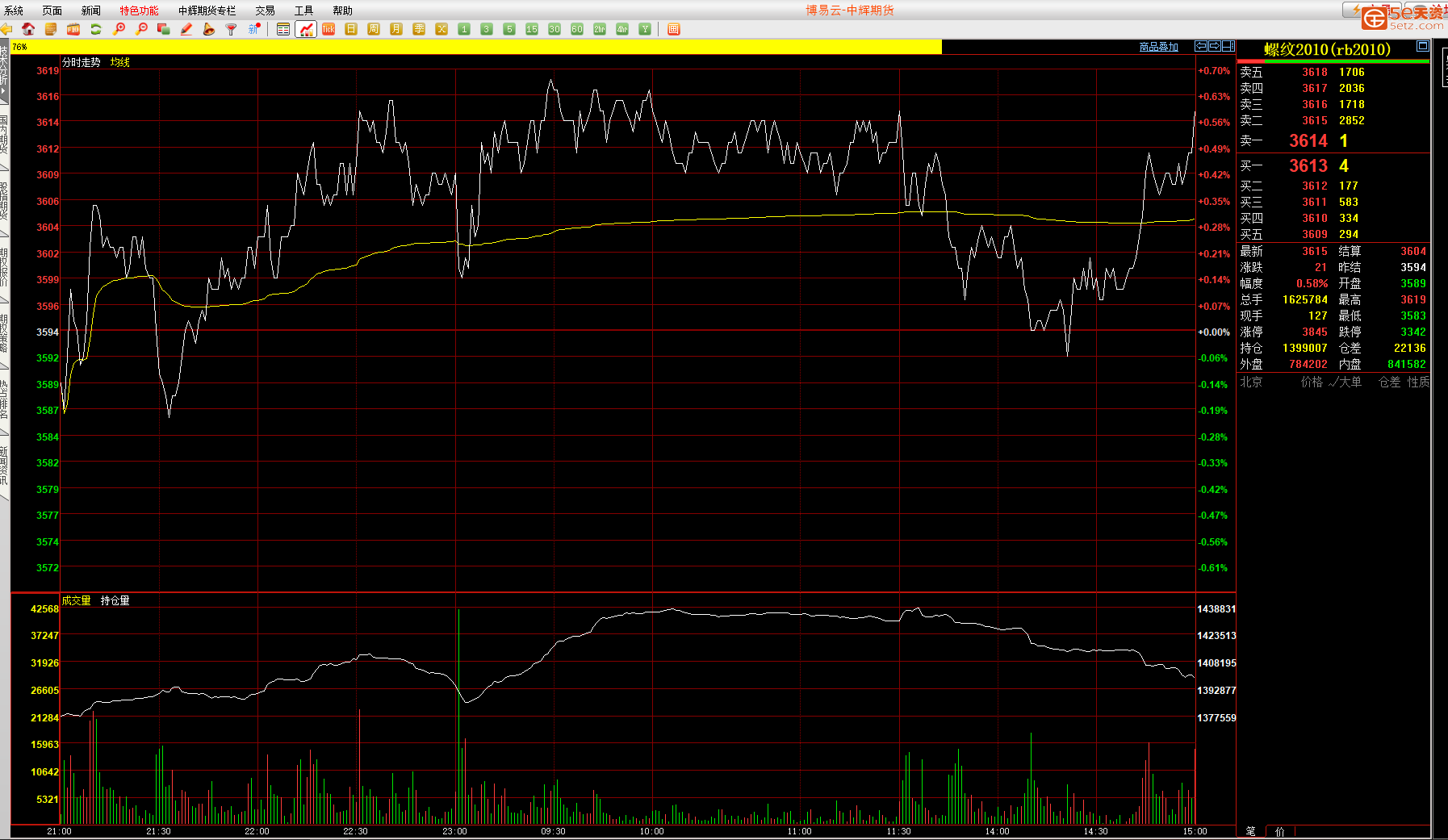
Task: Open the F10 info icon
Action: 73,29
